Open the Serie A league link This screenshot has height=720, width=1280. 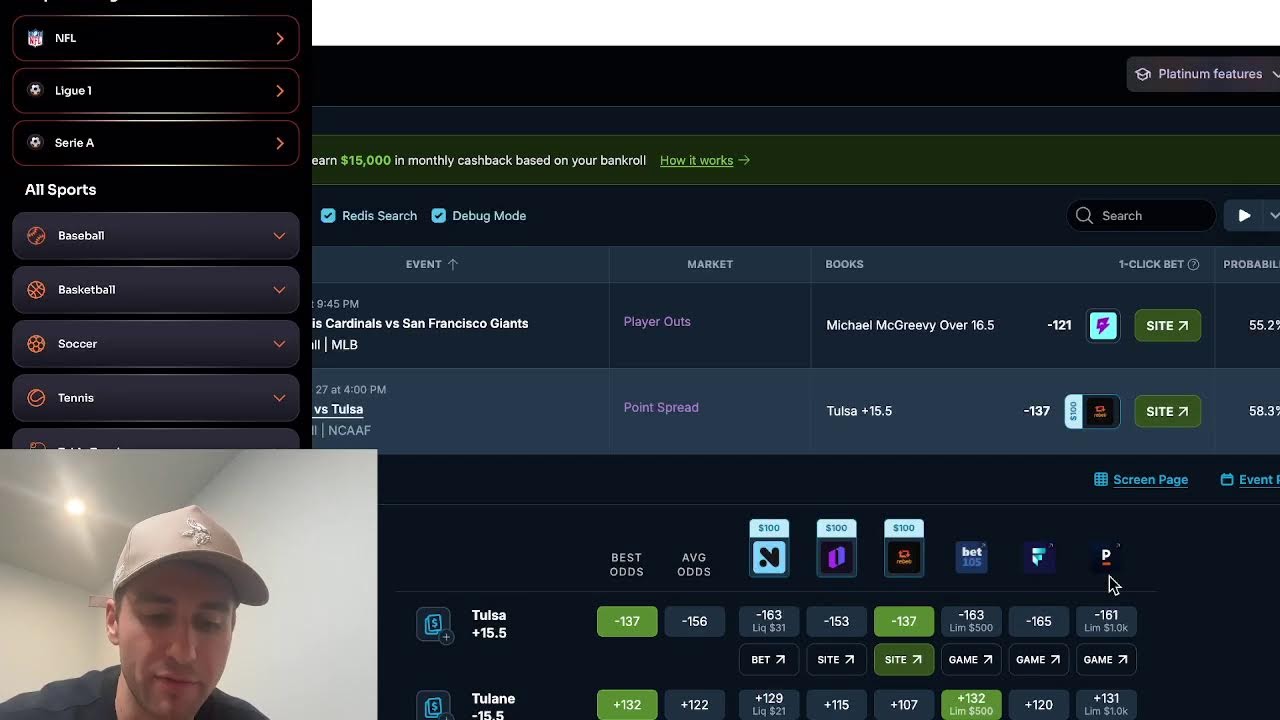click(155, 143)
